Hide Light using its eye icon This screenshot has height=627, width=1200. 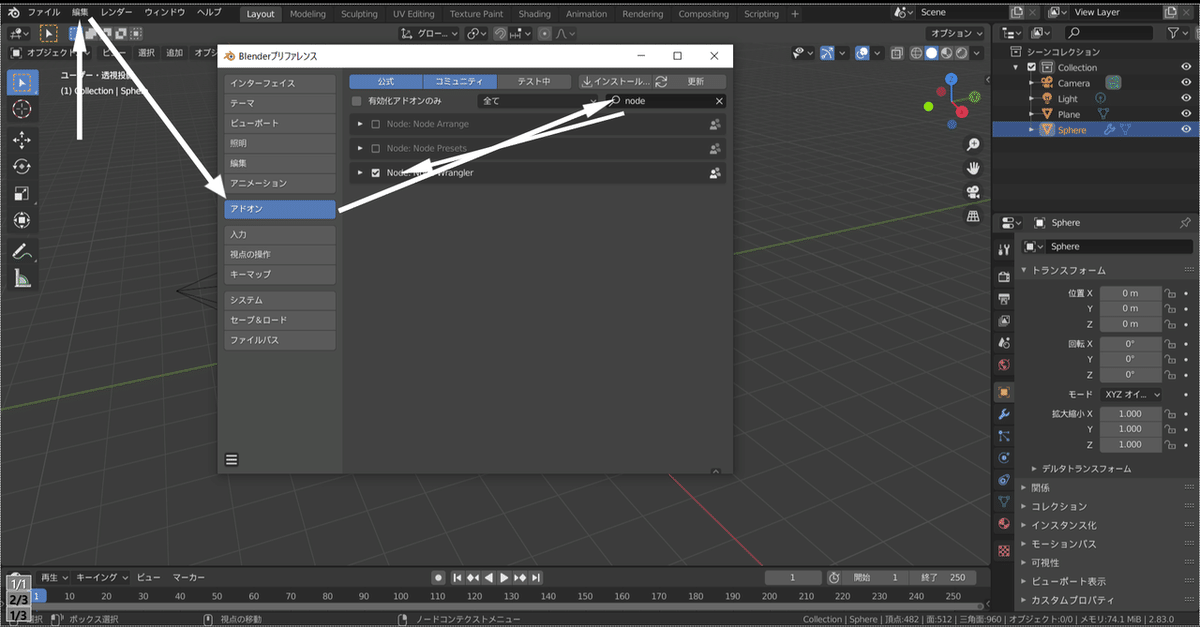(x=1186, y=99)
